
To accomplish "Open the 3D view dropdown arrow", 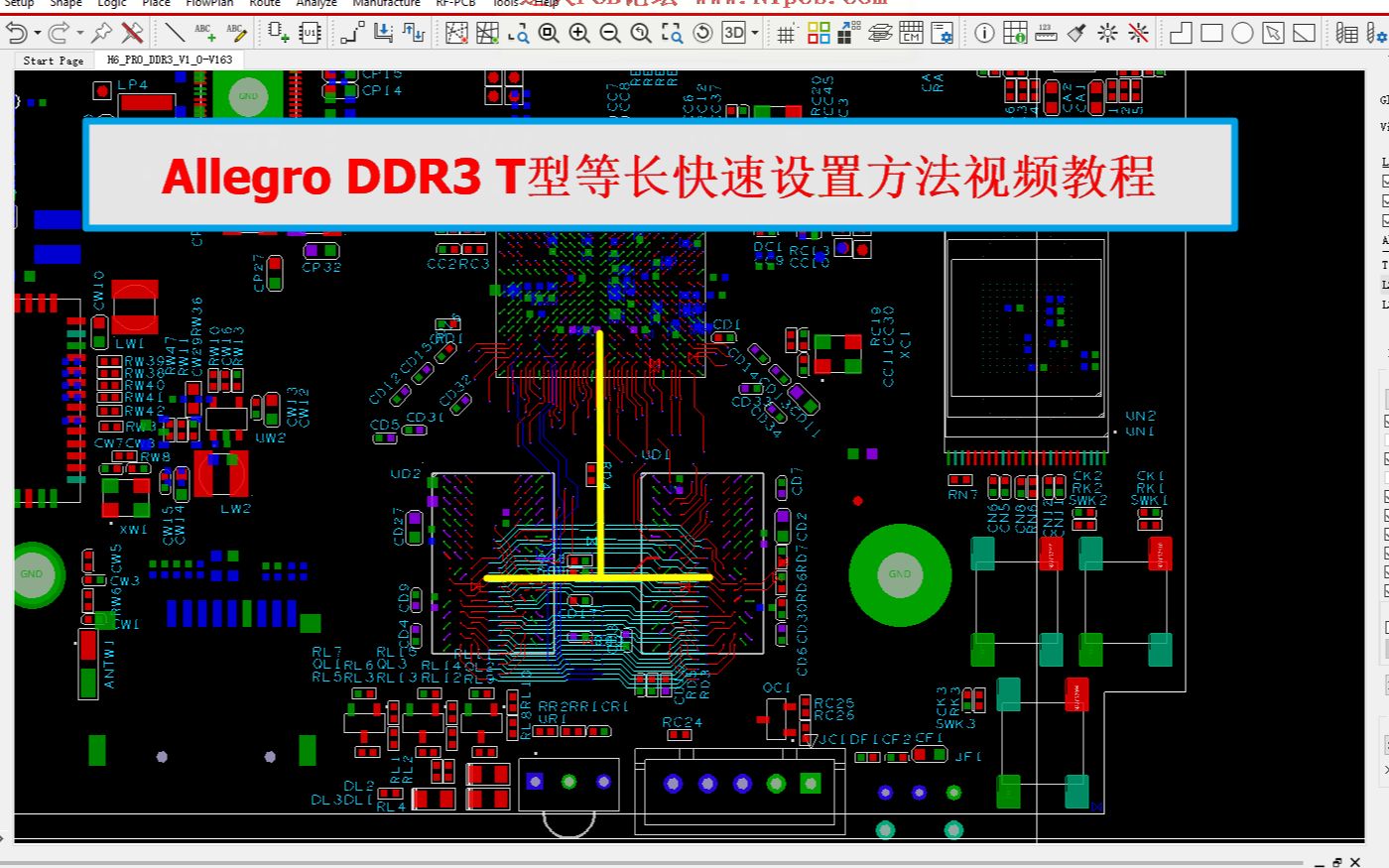I will point(753,33).
